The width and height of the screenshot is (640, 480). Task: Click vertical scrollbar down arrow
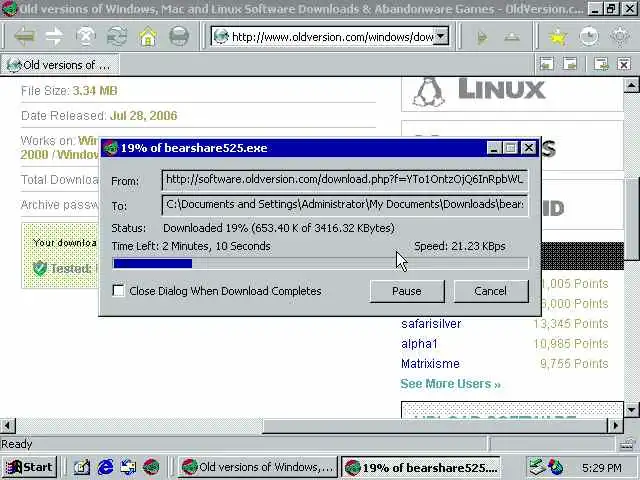(x=631, y=410)
